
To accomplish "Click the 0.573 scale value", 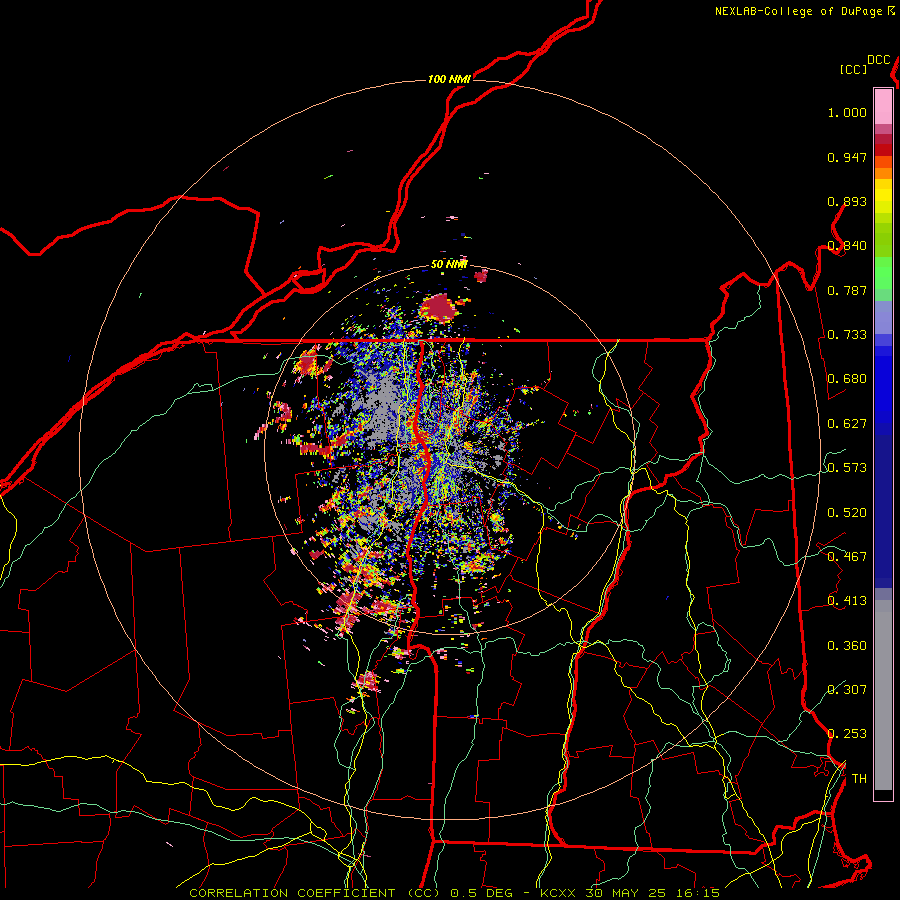I will (847, 468).
